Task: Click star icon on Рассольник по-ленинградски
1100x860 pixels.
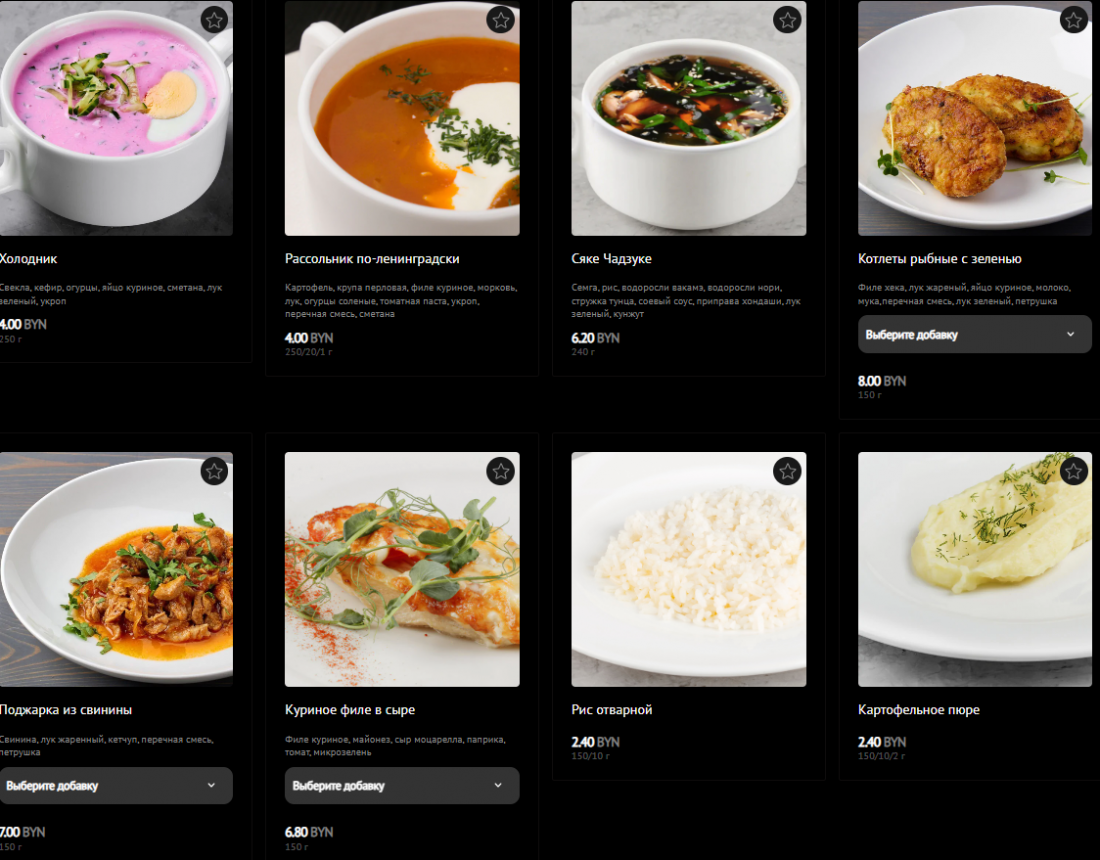Action: coord(501,20)
